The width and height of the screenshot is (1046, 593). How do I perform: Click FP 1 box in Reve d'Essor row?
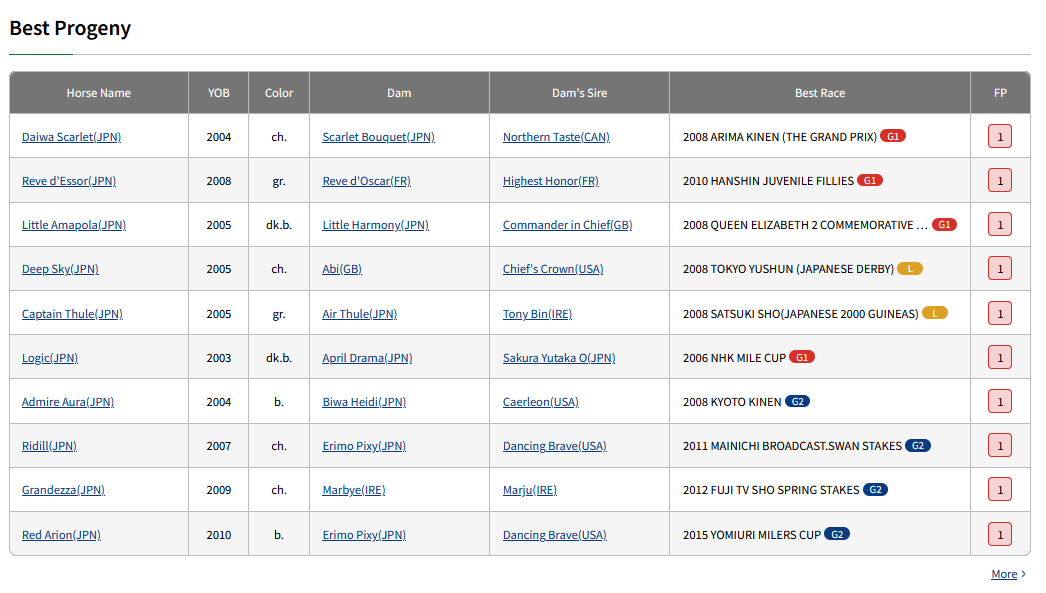(1000, 180)
